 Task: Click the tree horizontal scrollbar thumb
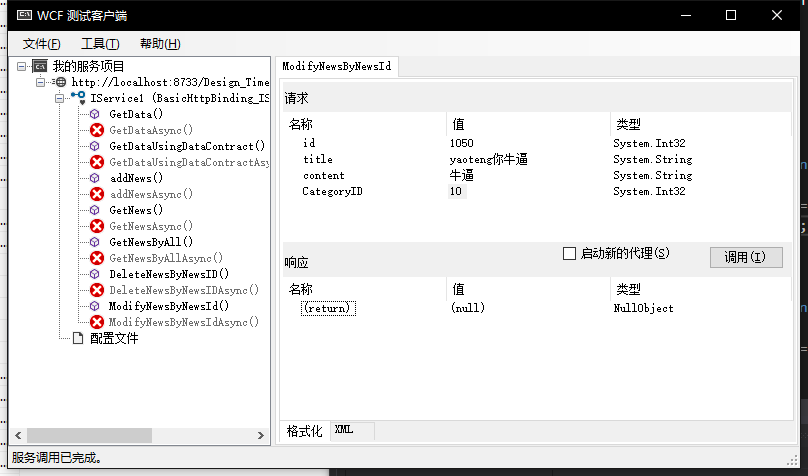click(90, 436)
